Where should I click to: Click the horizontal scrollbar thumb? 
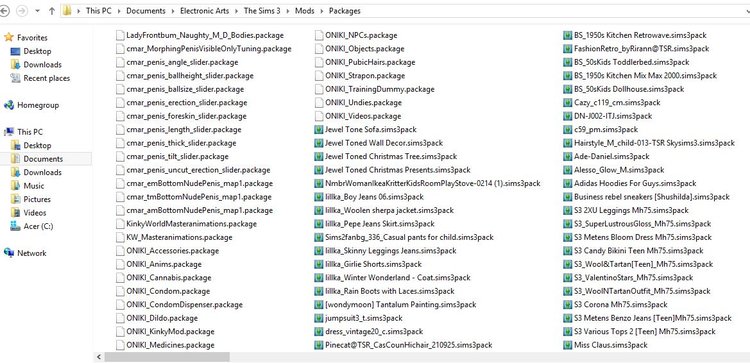click(x=167, y=357)
